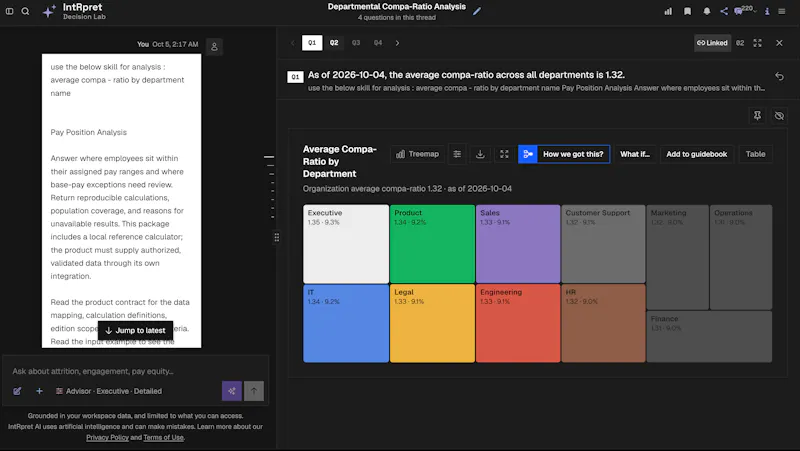Click Jump to latest
The height and width of the screenshot is (451, 800).
(x=135, y=331)
